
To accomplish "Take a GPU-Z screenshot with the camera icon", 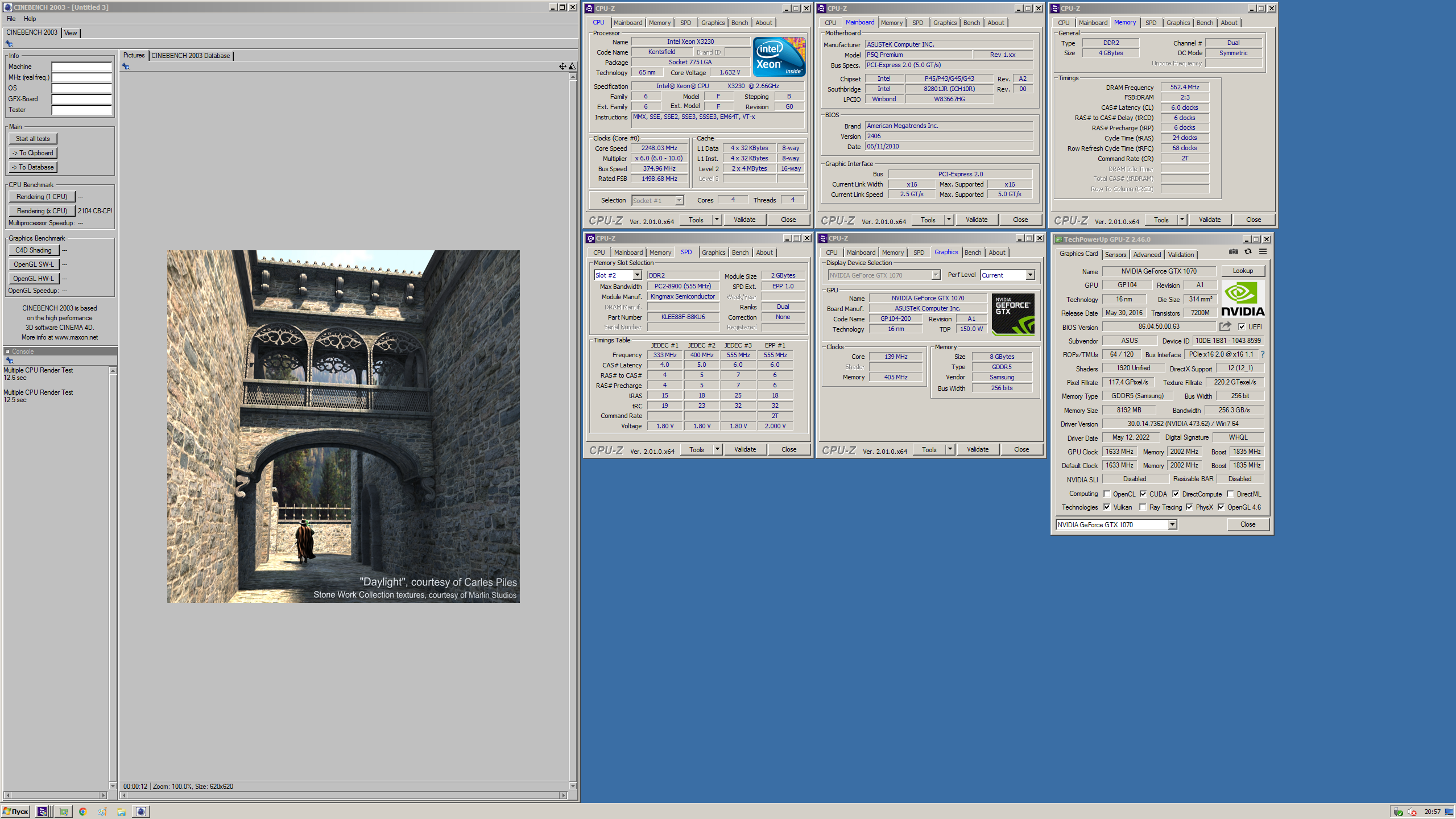I will tap(1233, 251).
